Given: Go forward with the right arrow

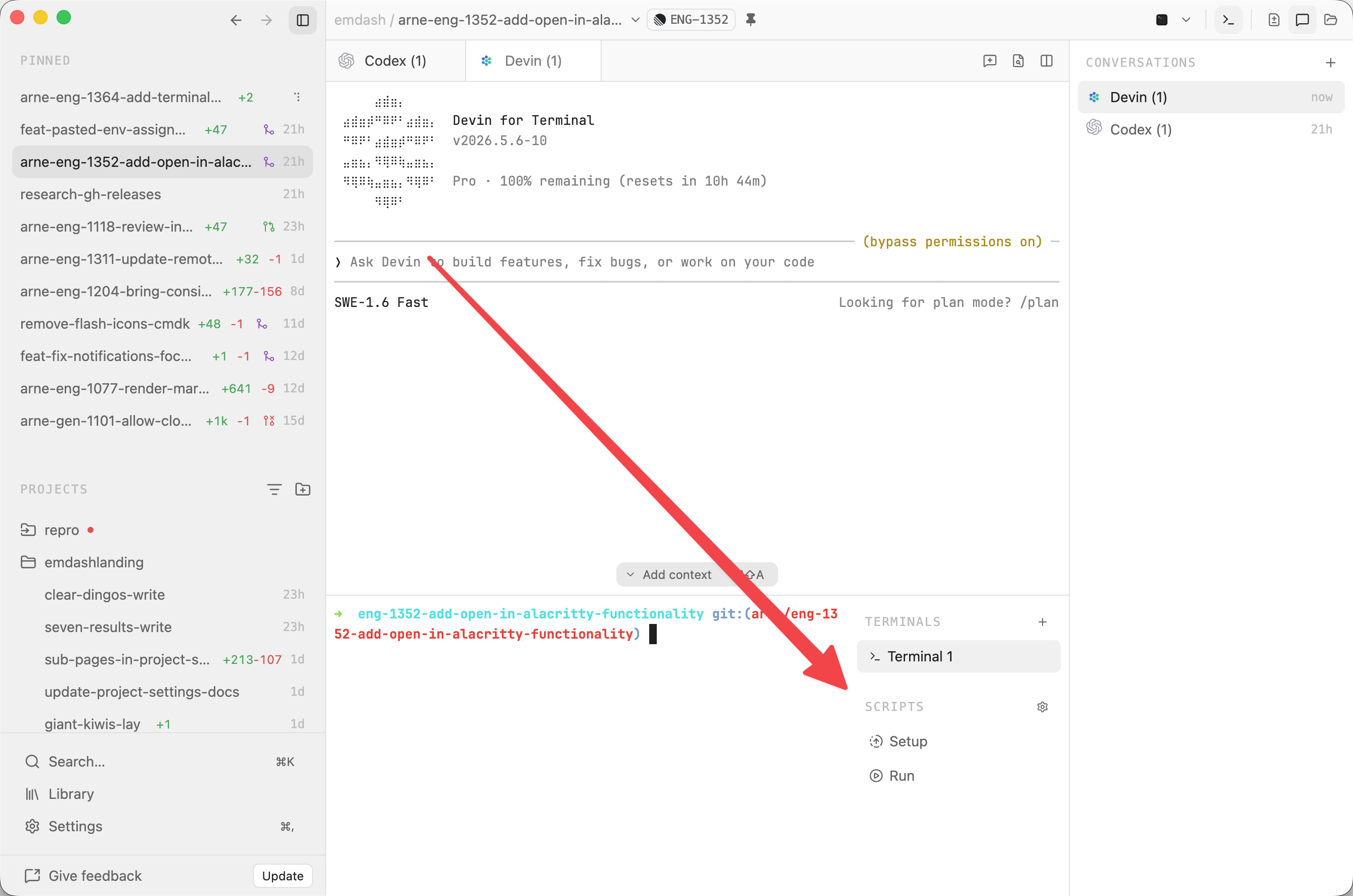Looking at the screenshot, I should click(x=266, y=21).
